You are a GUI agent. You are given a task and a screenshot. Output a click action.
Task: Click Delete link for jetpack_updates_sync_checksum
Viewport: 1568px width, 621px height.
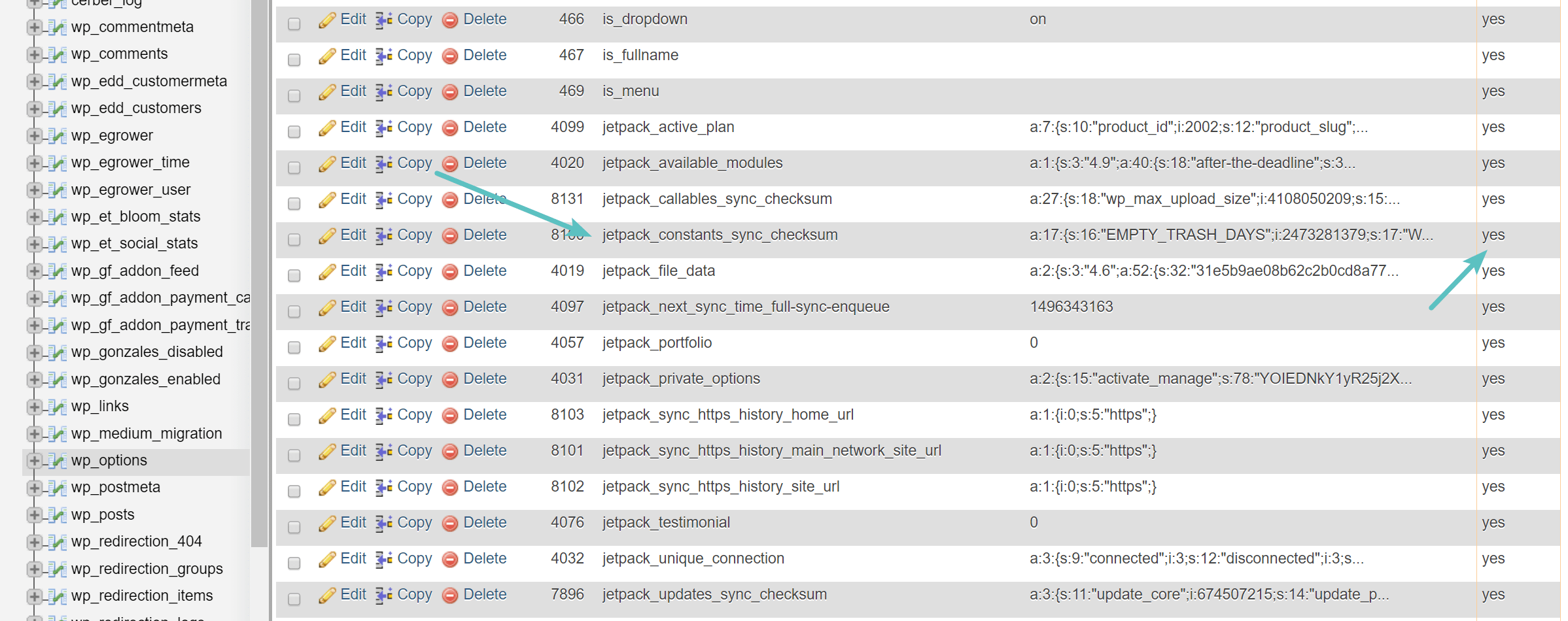click(x=485, y=595)
